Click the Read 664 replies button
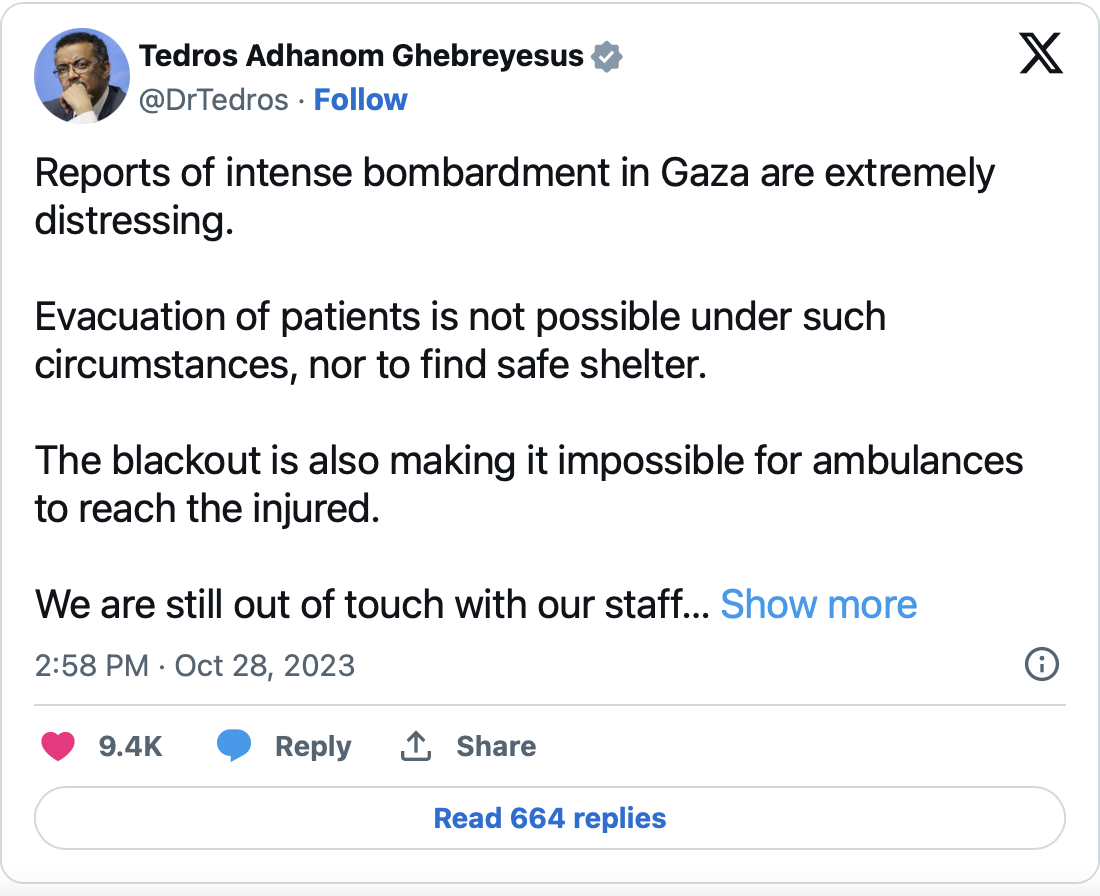The width and height of the screenshot is (1100, 896). pos(550,818)
